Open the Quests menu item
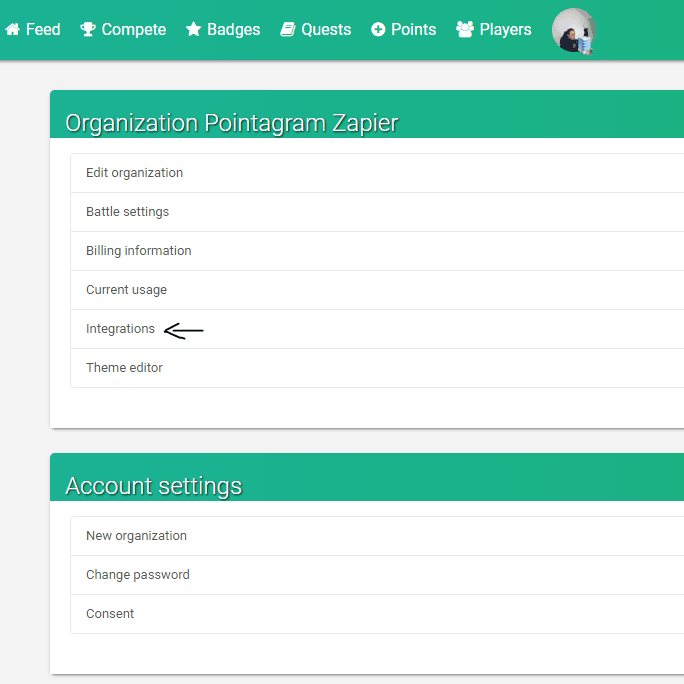Screen dimensions: 684x684 pyautogui.click(x=315, y=29)
